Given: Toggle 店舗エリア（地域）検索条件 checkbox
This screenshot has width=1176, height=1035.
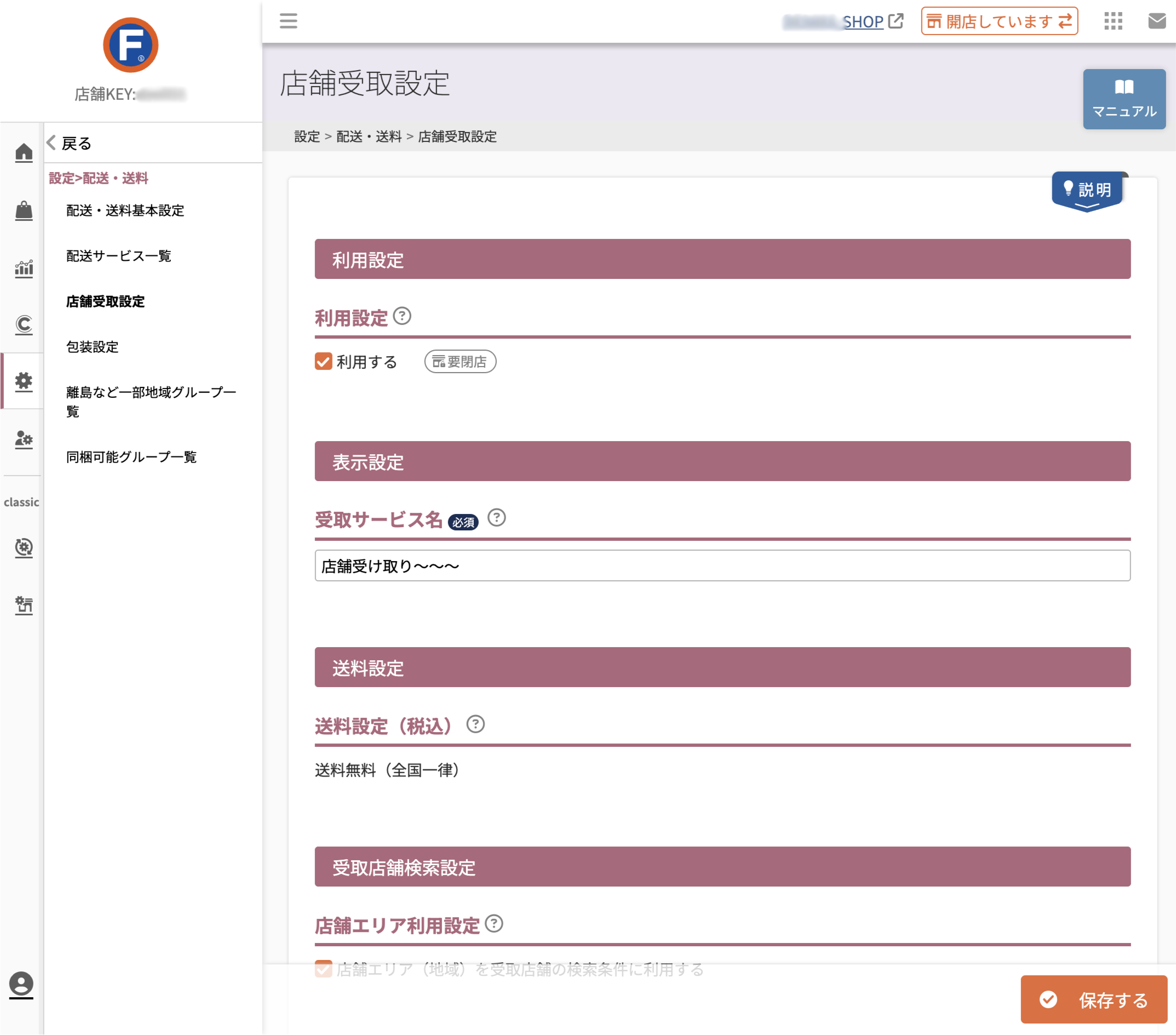Looking at the screenshot, I should click(x=323, y=969).
